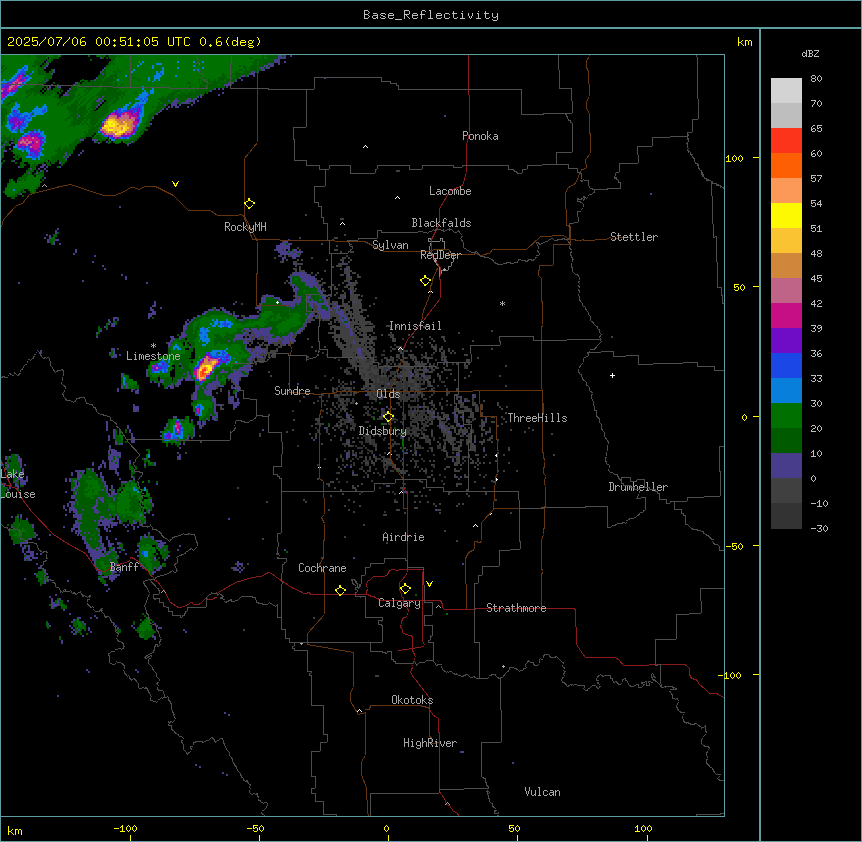Click the -30 value in dBZ legend
The height and width of the screenshot is (842, 862).
point(819,528)
